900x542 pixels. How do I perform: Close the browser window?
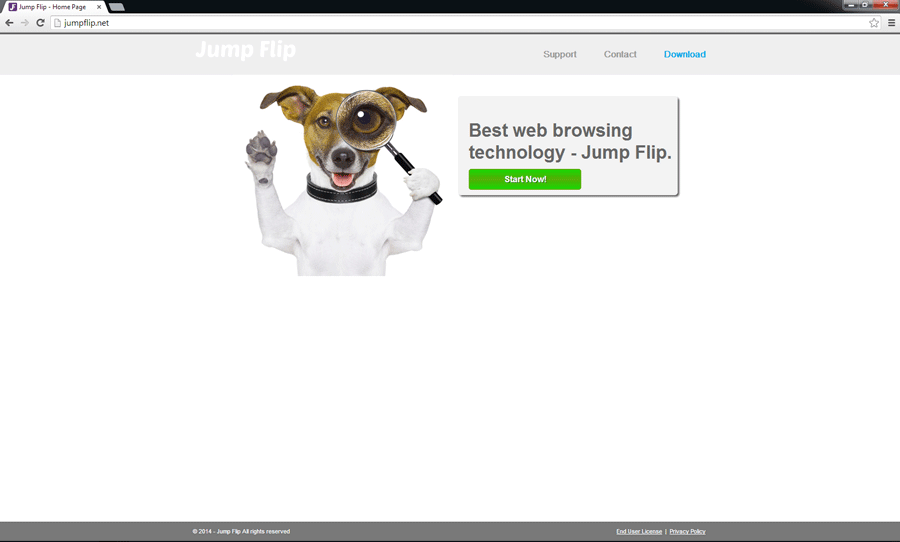[885, 5]
